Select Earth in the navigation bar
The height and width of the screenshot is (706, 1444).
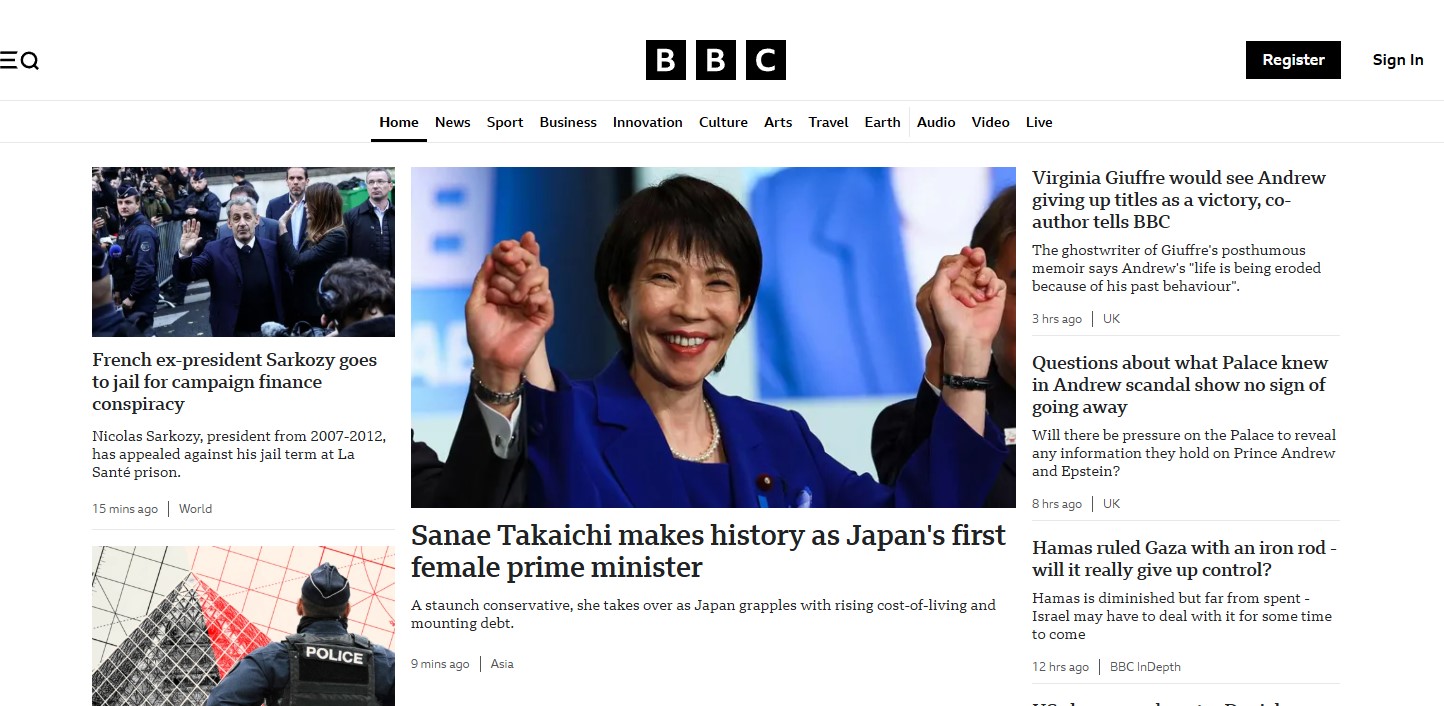point(882,122)
